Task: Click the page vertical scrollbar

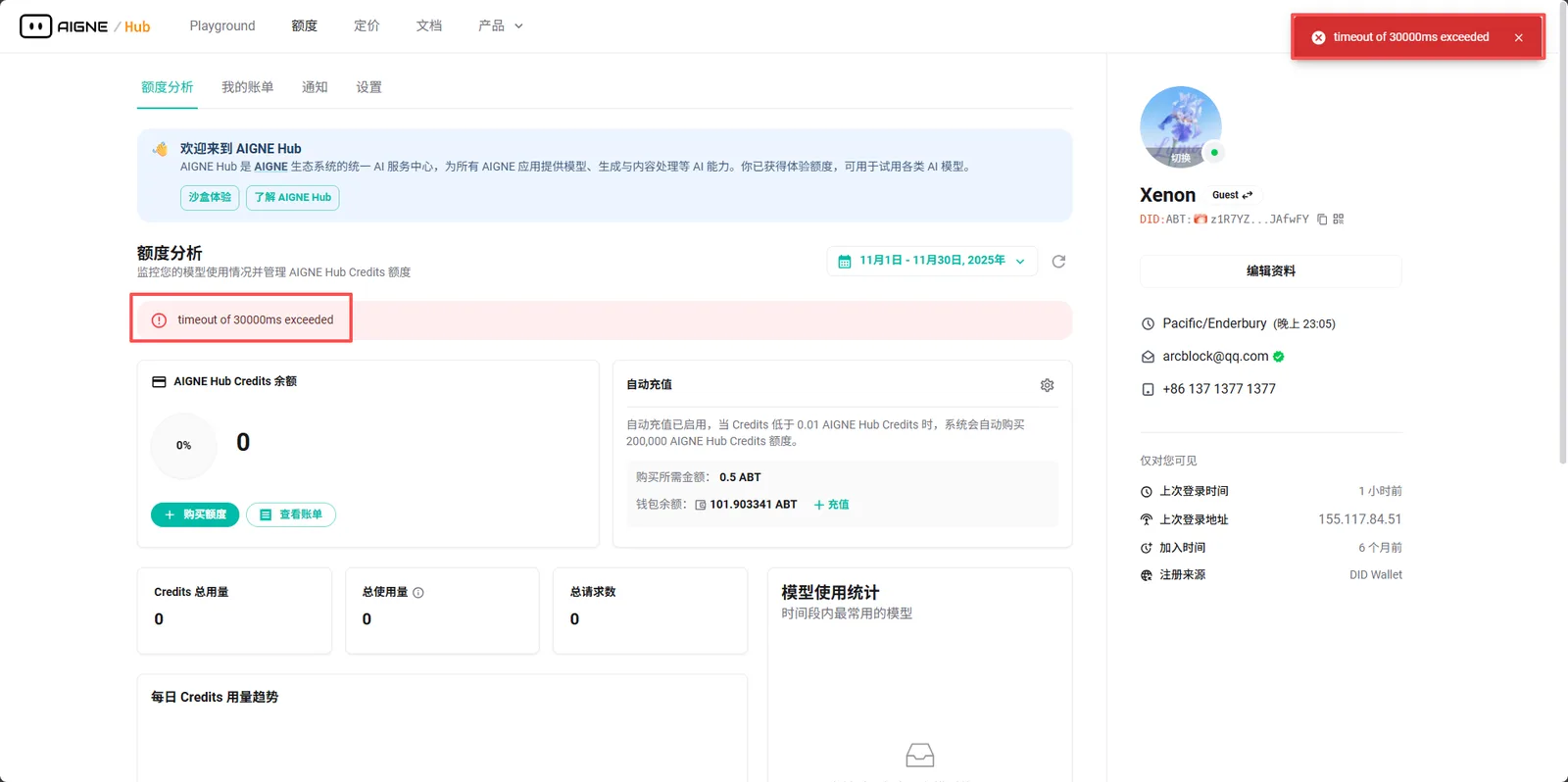Action: [1562, 235]
